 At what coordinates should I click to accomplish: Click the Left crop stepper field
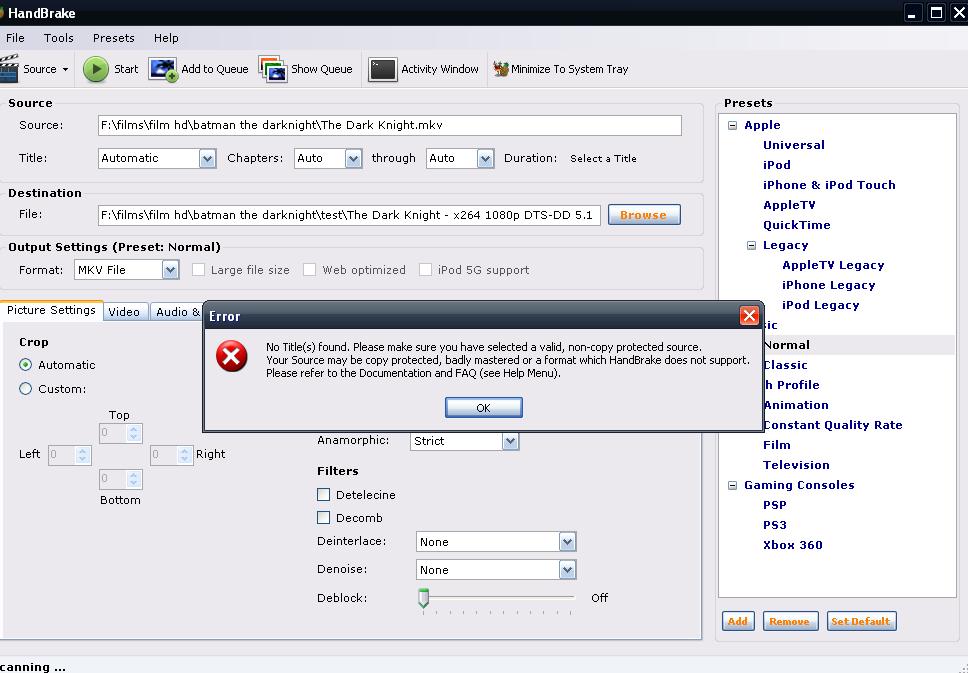70,455
